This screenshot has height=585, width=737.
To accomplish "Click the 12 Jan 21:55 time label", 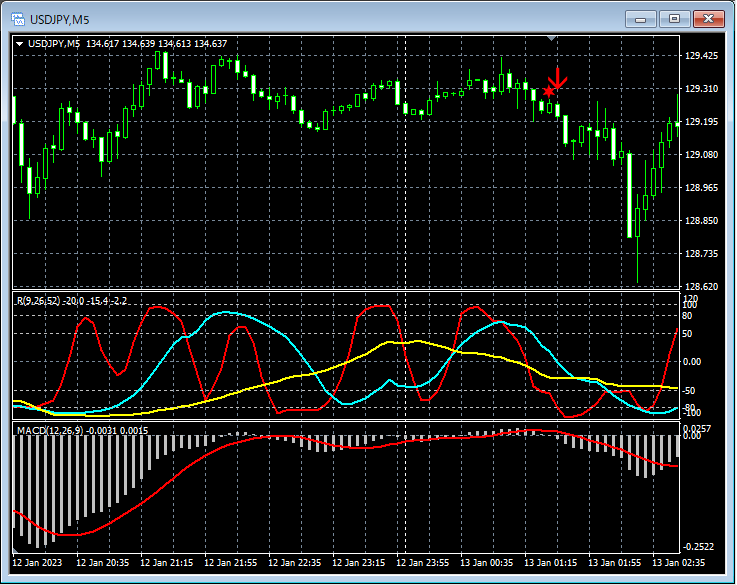I will pos(230,562).
